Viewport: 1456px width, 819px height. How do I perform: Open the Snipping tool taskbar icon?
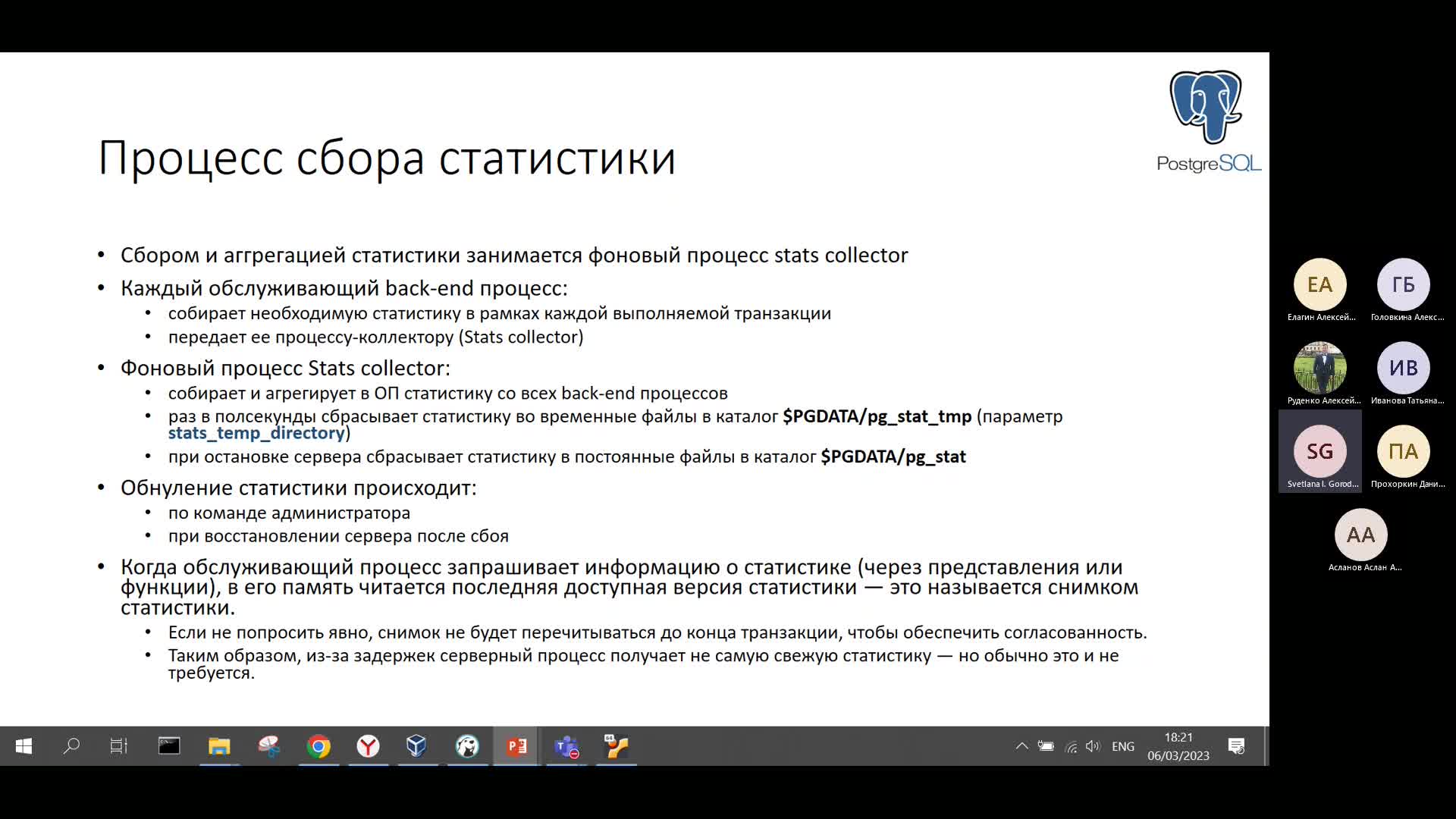point(268,746)
